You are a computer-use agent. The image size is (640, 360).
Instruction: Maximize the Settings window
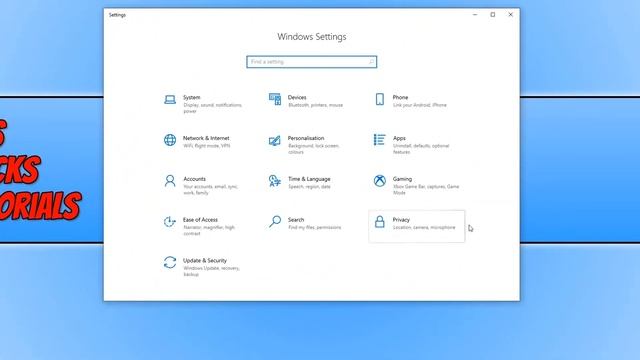493,15
